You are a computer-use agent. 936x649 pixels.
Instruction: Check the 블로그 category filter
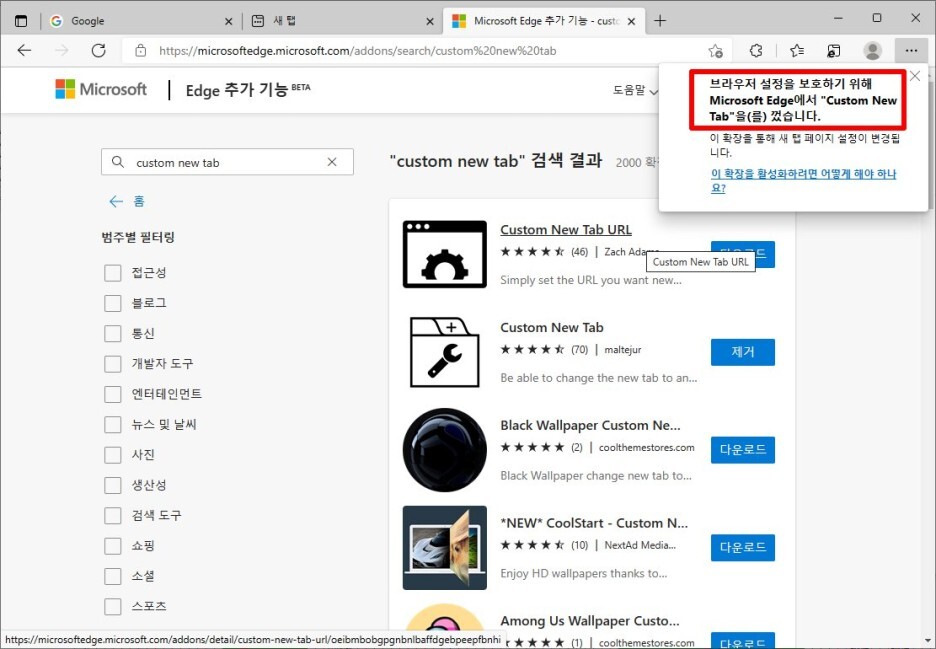[113, 303]
